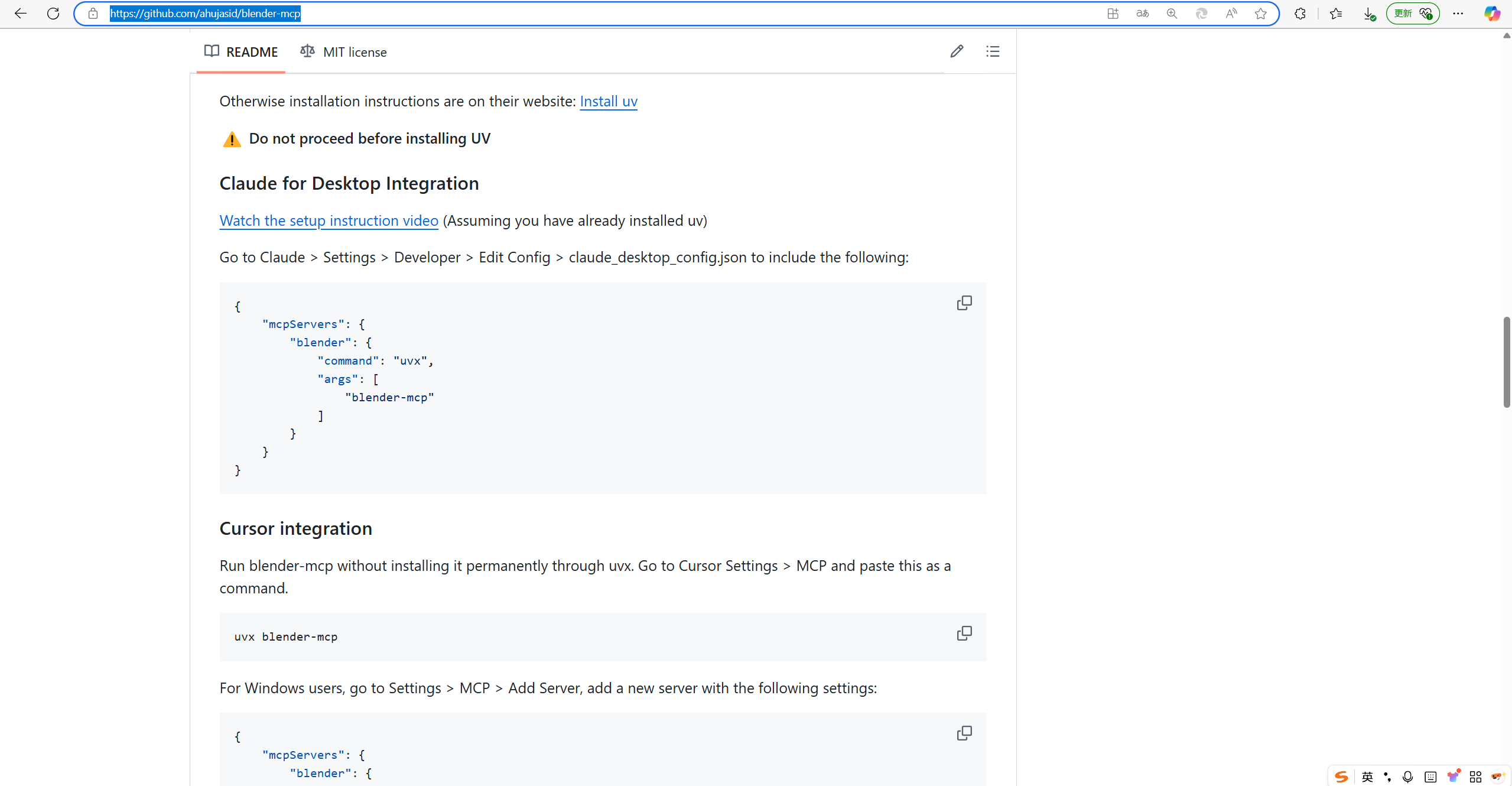Switch to the MIT license tab
Image resolution: width=1512 pixels, height=786 pixels.
[x=343, y=52]
